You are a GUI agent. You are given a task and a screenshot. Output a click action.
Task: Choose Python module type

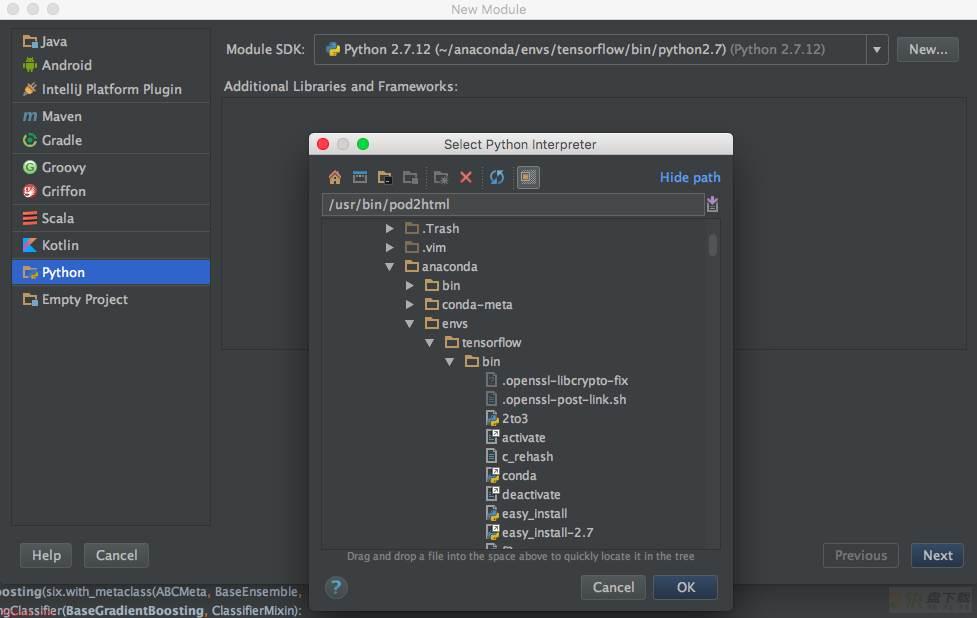point(111,272)
